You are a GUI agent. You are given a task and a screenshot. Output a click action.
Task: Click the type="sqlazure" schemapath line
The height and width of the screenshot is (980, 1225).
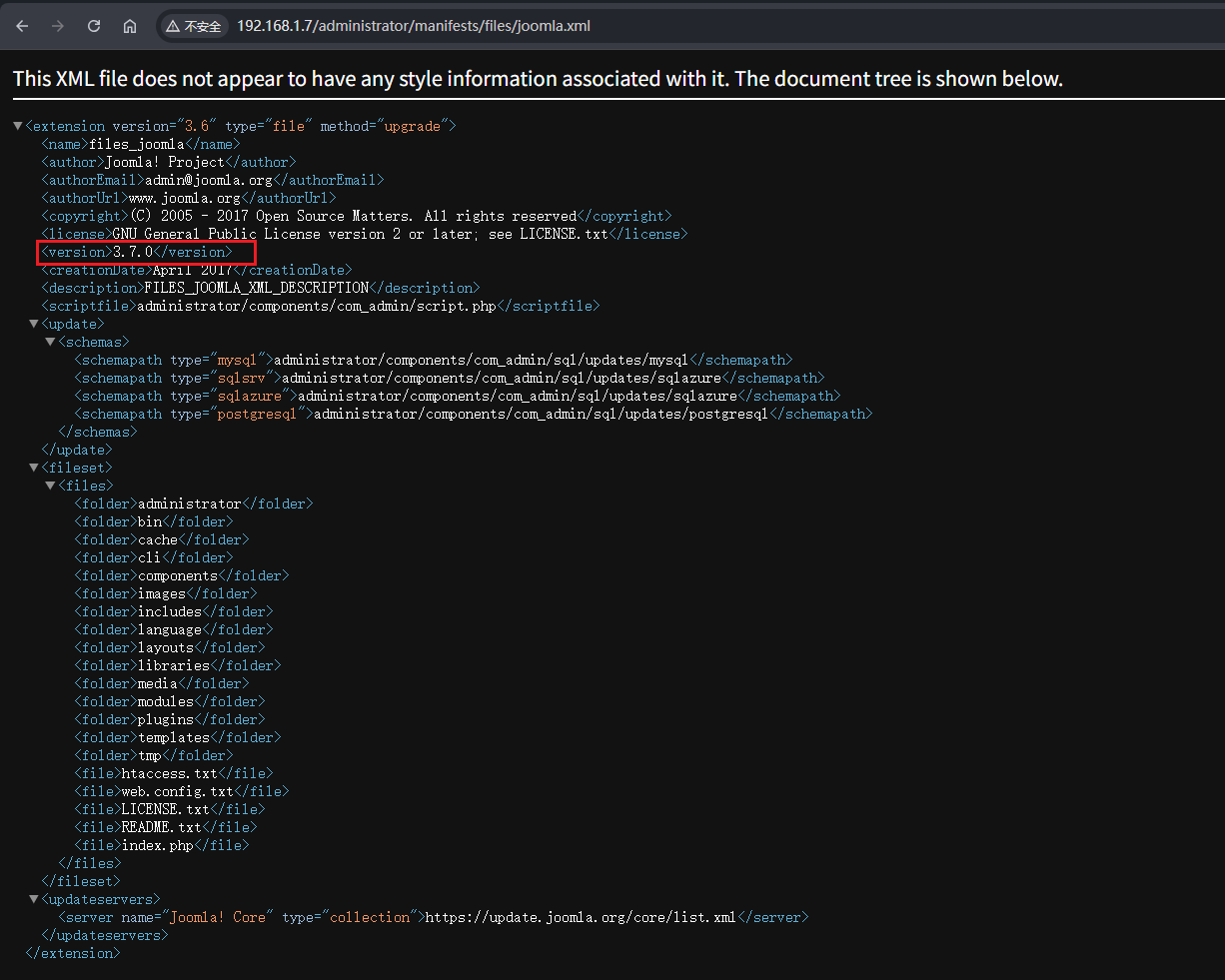(x=457, y=396)
